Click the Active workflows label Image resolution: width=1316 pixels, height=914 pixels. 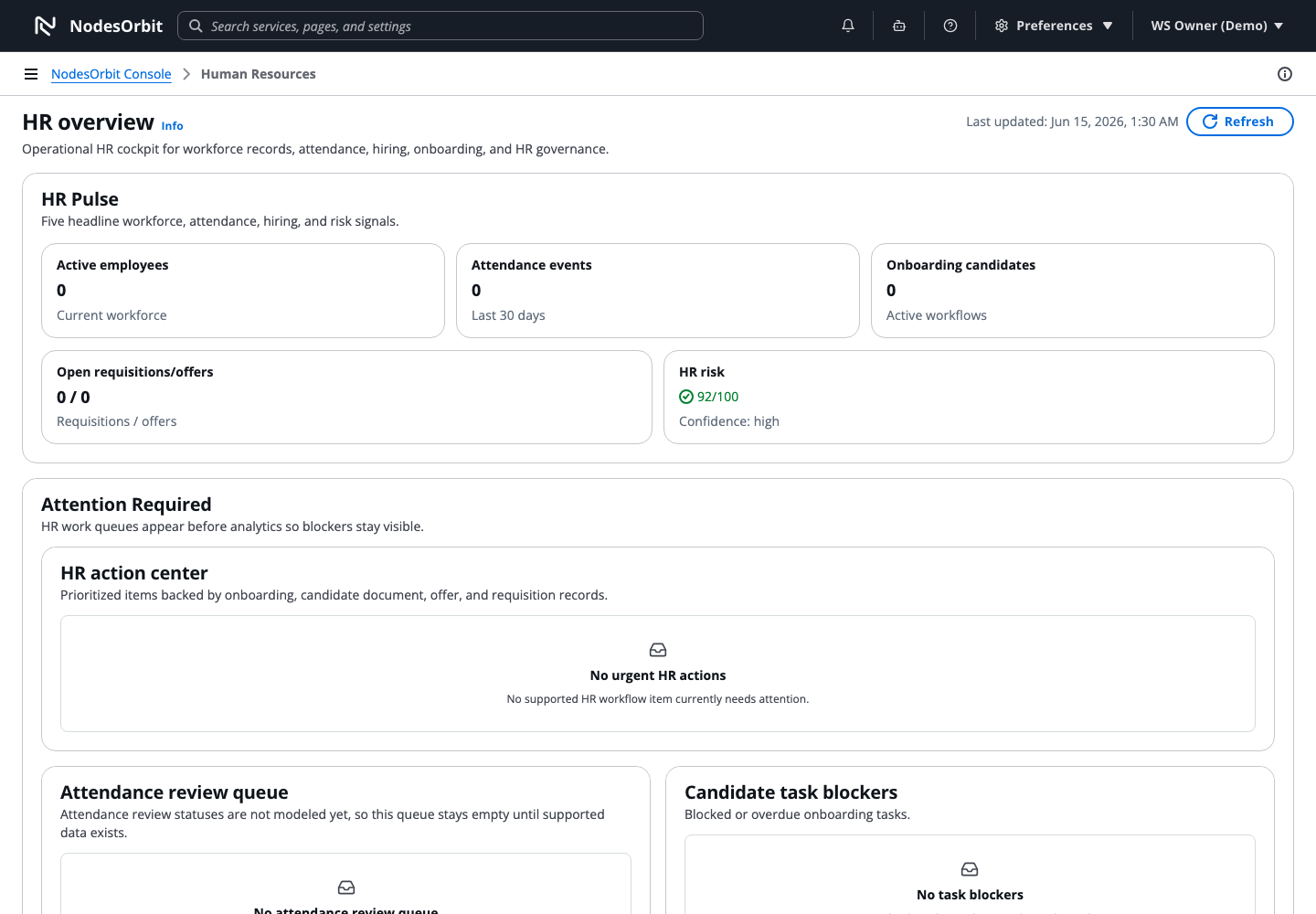937,315
